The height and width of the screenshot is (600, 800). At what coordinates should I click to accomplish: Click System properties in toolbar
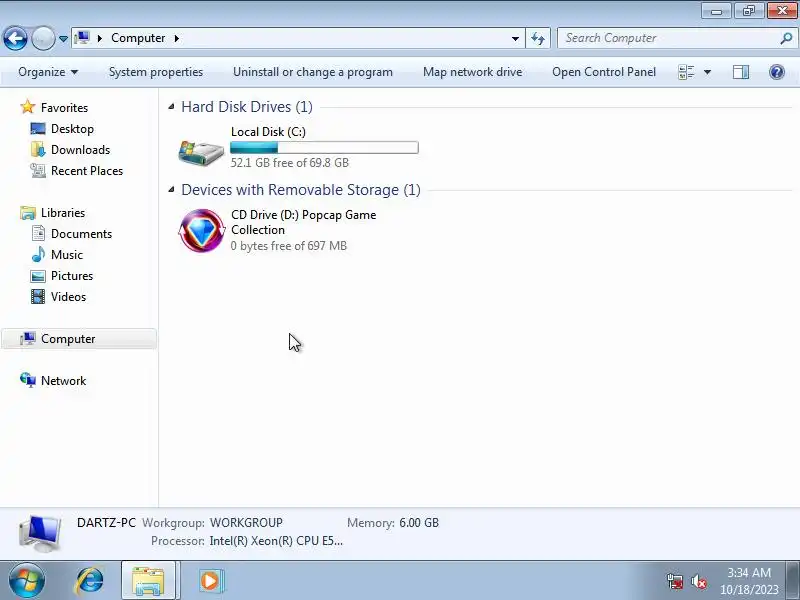coord(156,72)
